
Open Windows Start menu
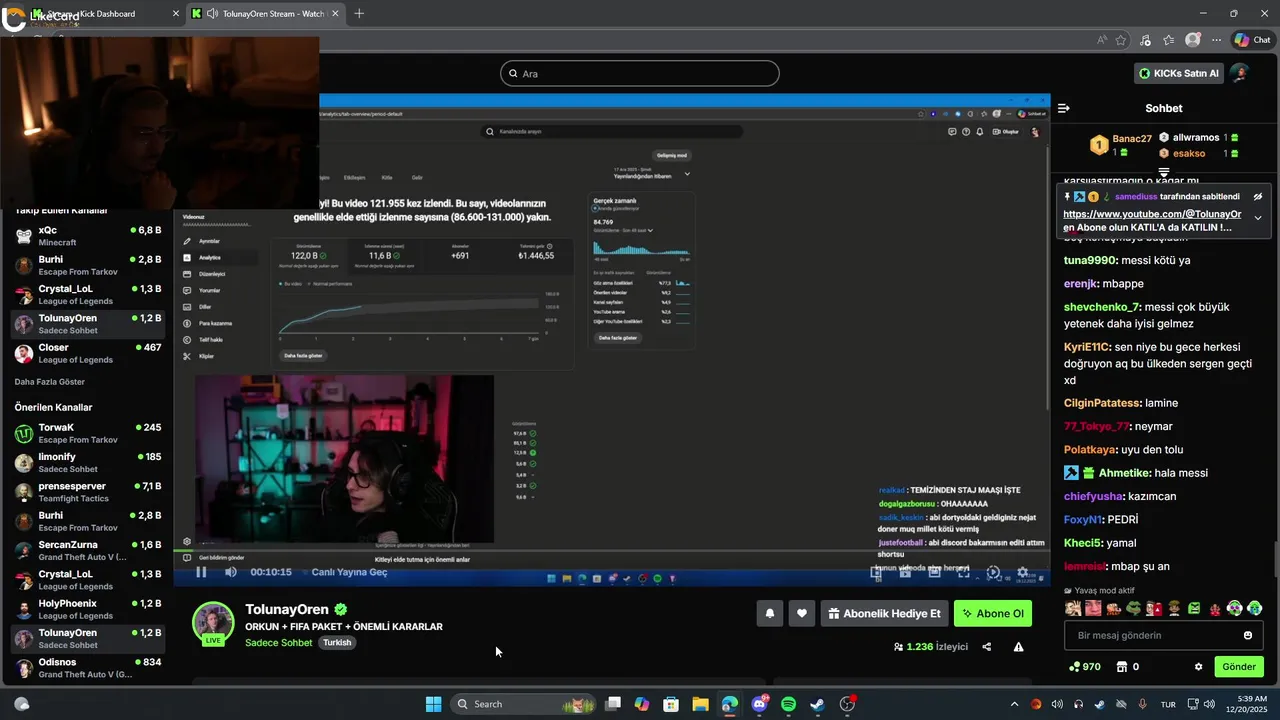point(433,704)
